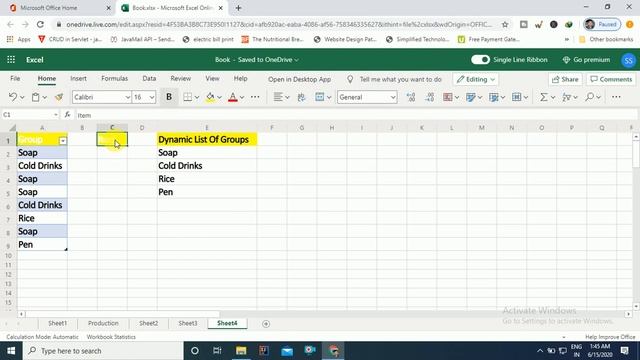Switch to the Formulas ribbon tab
The height and width of the screenshot is (360, 640).
click(114, 78)
